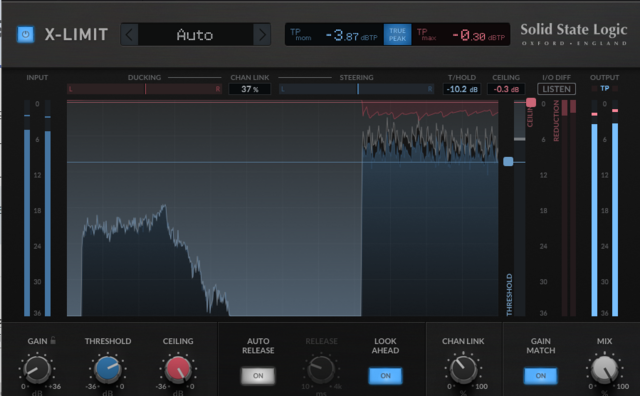This screenshot has width=640, height=396.
Task: Edit the CHAN LINK 37 % value field
Action: tap(250, 89)
